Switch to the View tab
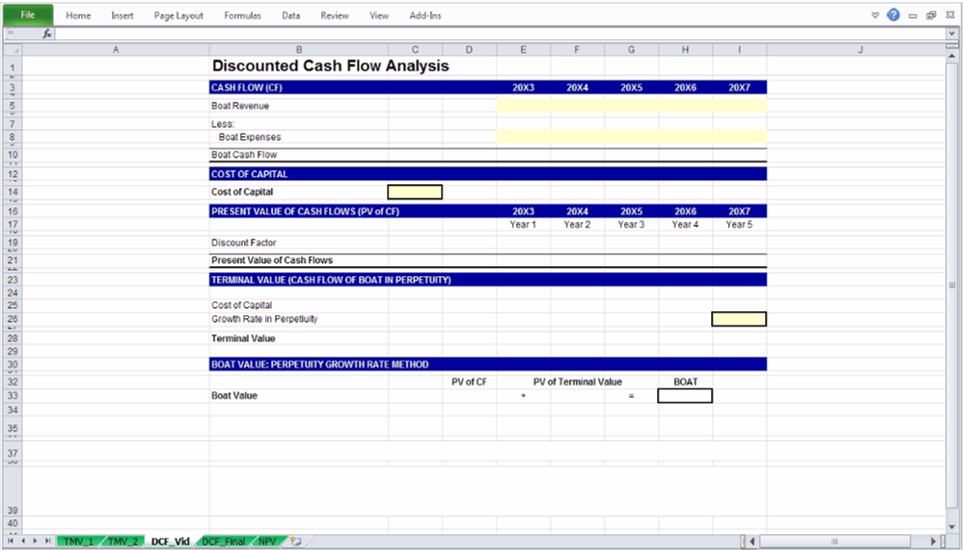The height and width of the screenshot is (550, 963). 379,15
